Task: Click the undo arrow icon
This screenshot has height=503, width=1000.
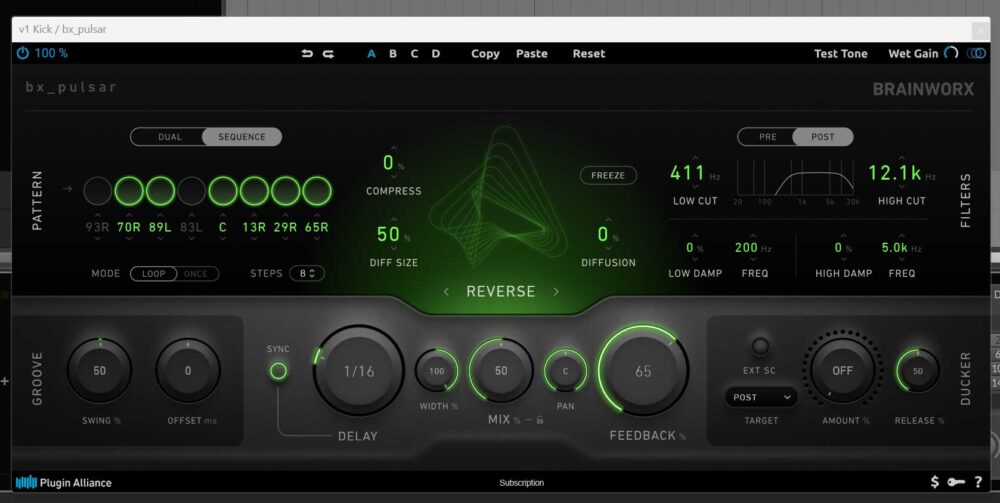Action: [307, 54]
